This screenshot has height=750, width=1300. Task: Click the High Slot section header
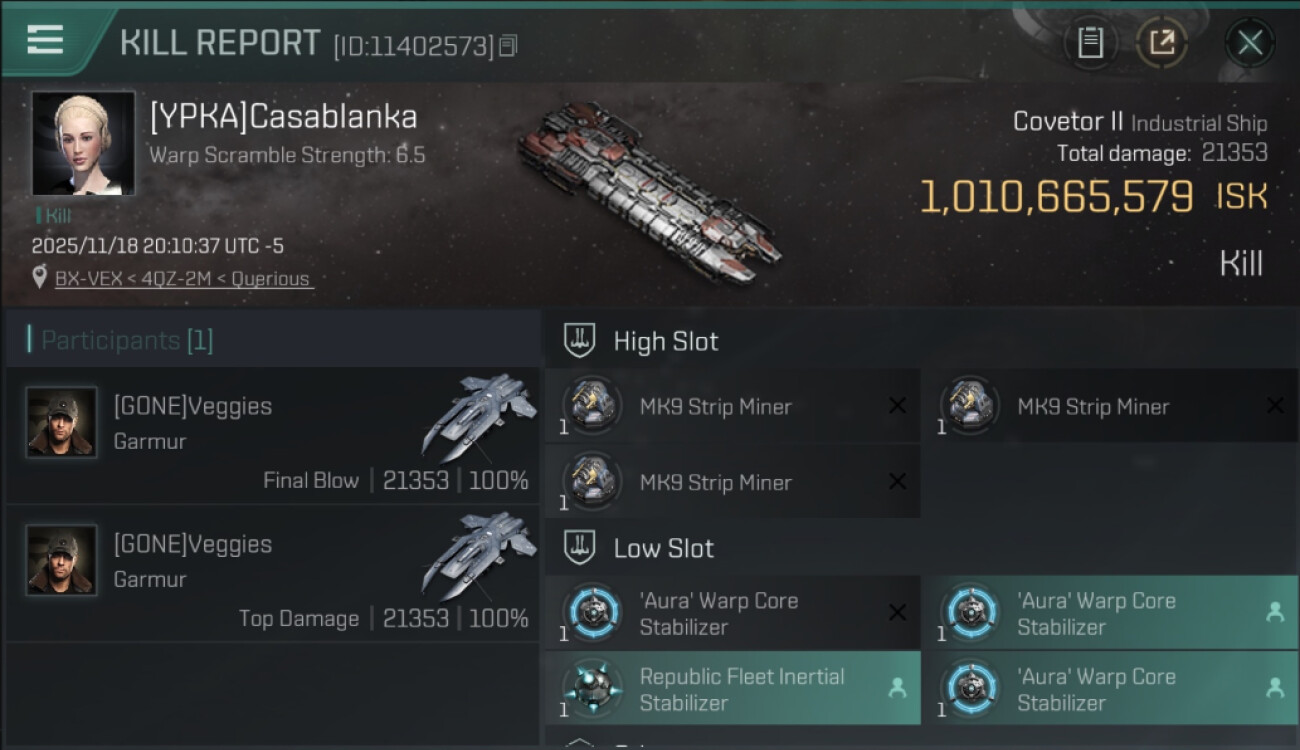point(666,341)
